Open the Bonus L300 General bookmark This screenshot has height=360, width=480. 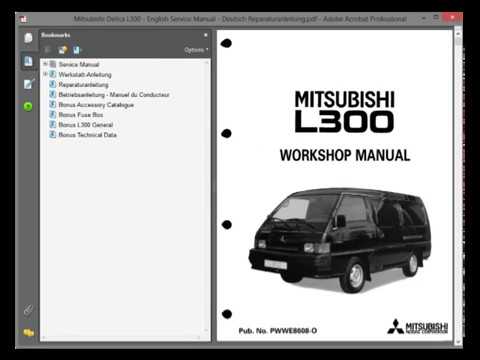coord(86,125)
